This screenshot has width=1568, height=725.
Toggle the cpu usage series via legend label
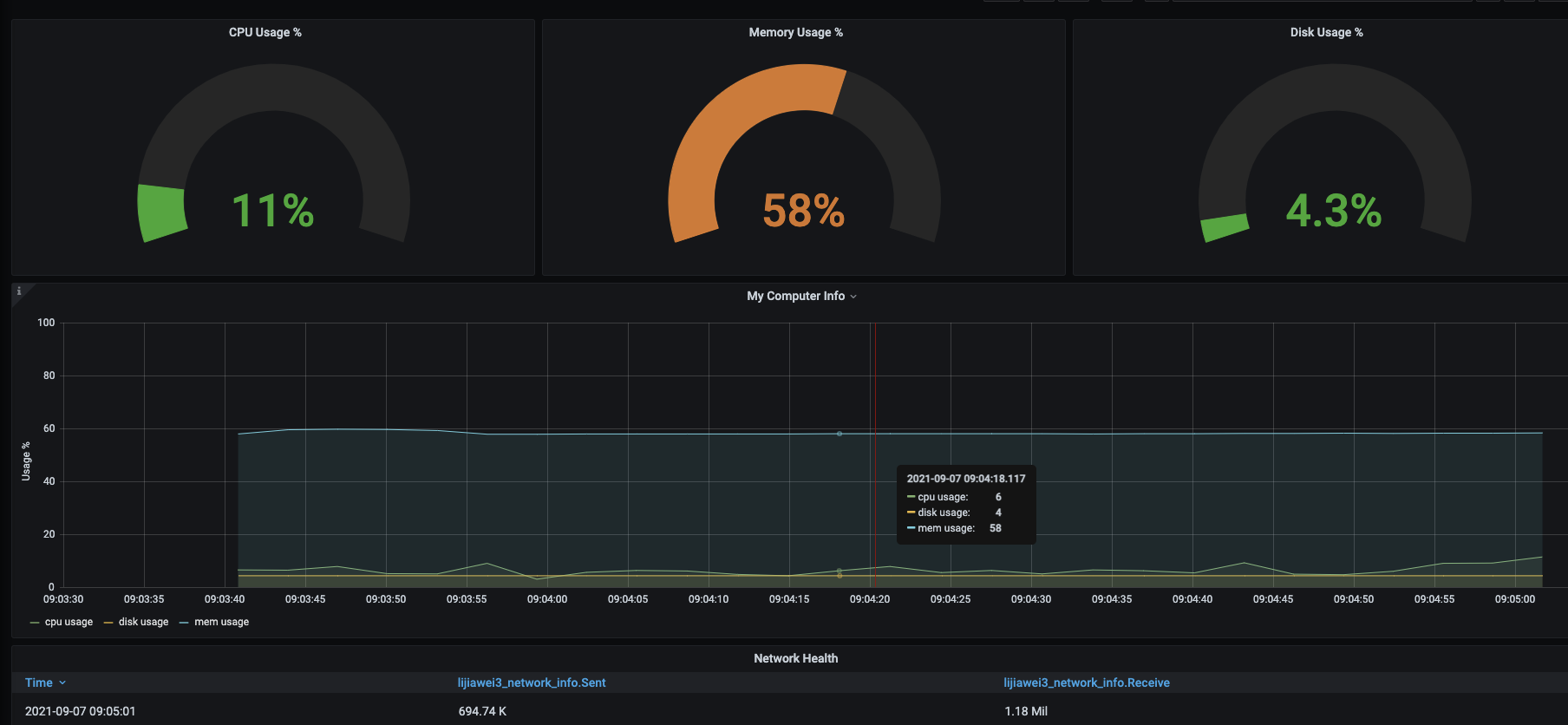coord(69,622)
